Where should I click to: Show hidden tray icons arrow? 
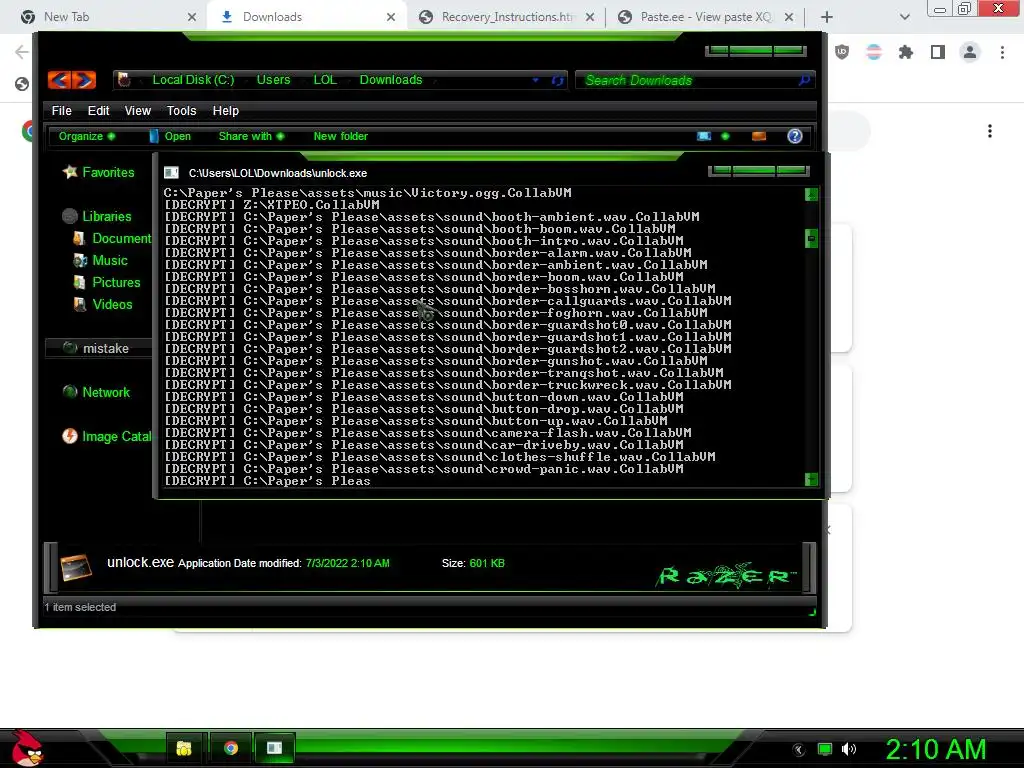point(799,749)
